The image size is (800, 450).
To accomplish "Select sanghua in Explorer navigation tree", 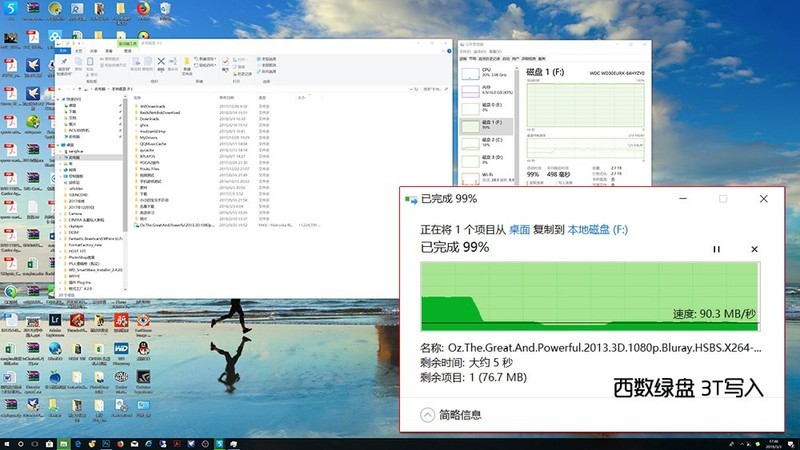I will click(x=76, y=152).
